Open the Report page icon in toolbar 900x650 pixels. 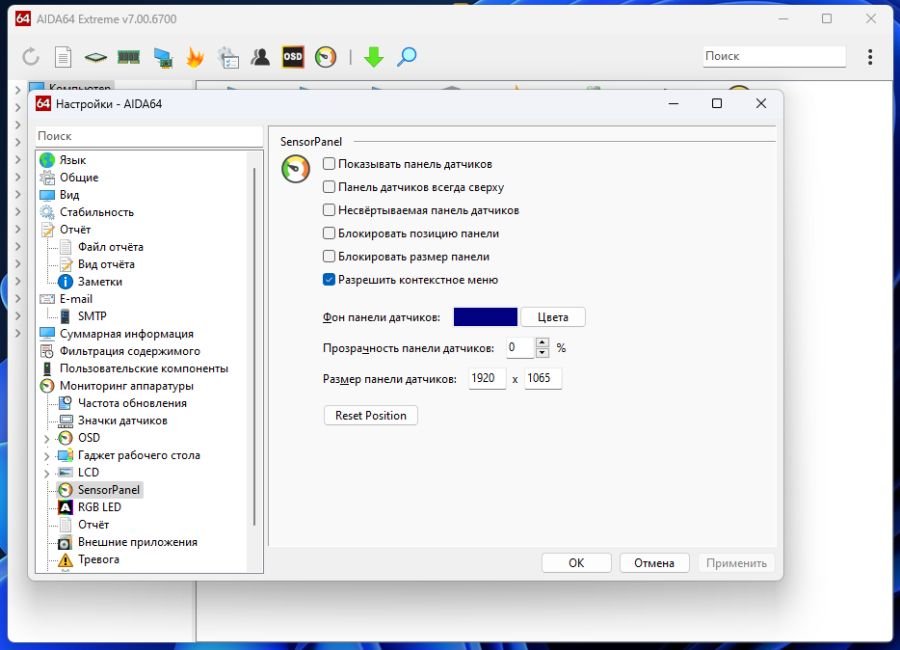[x=63, y=56]
